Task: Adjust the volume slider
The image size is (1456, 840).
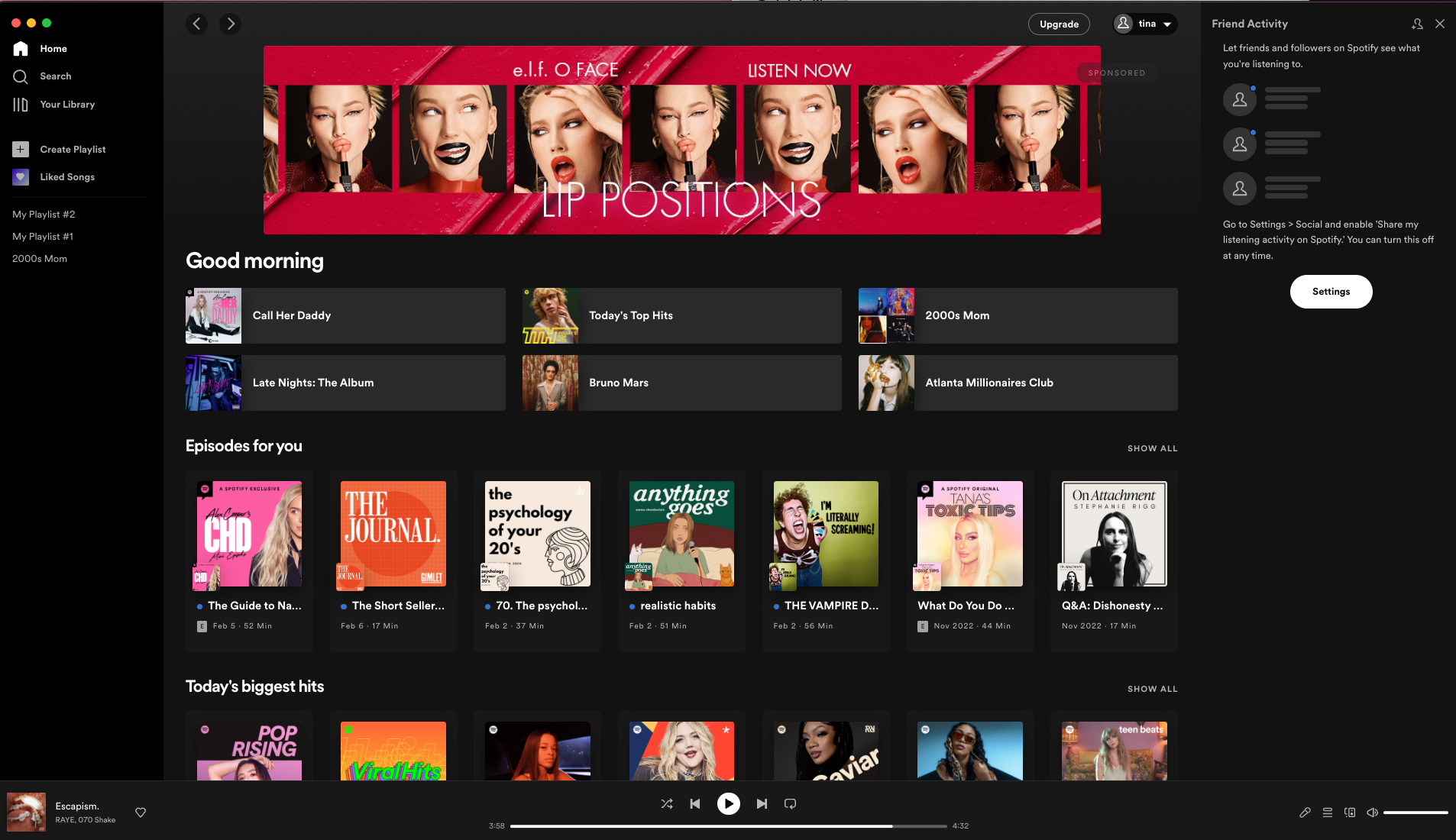Action: coord(1416,813)
